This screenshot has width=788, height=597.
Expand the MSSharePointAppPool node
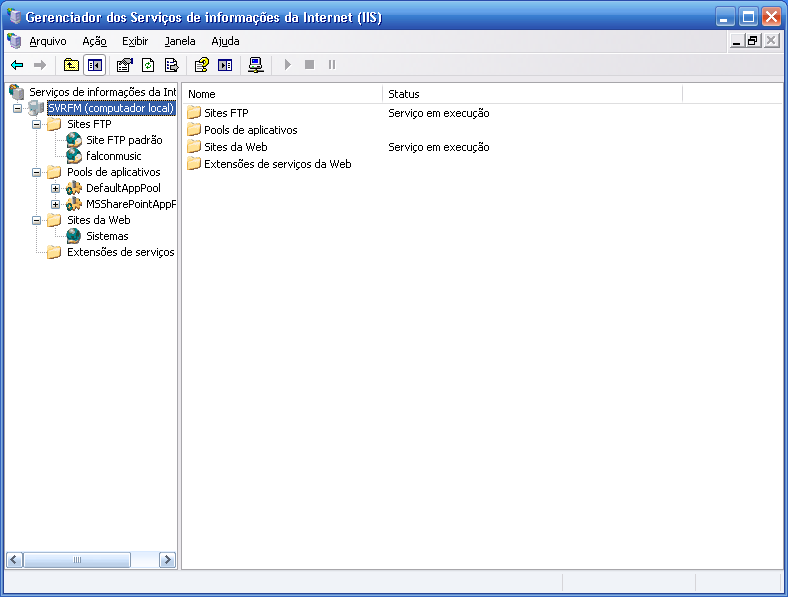point(56,205)
